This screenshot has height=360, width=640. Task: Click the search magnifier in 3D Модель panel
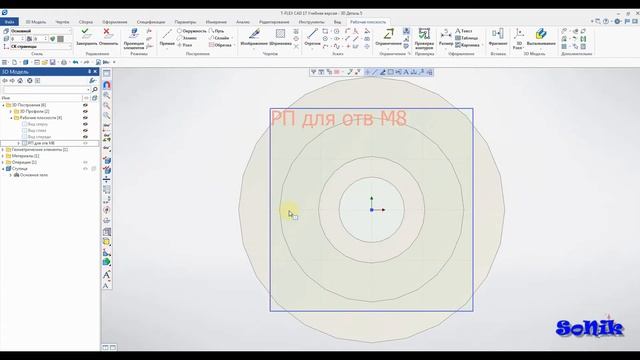[95, 89]
